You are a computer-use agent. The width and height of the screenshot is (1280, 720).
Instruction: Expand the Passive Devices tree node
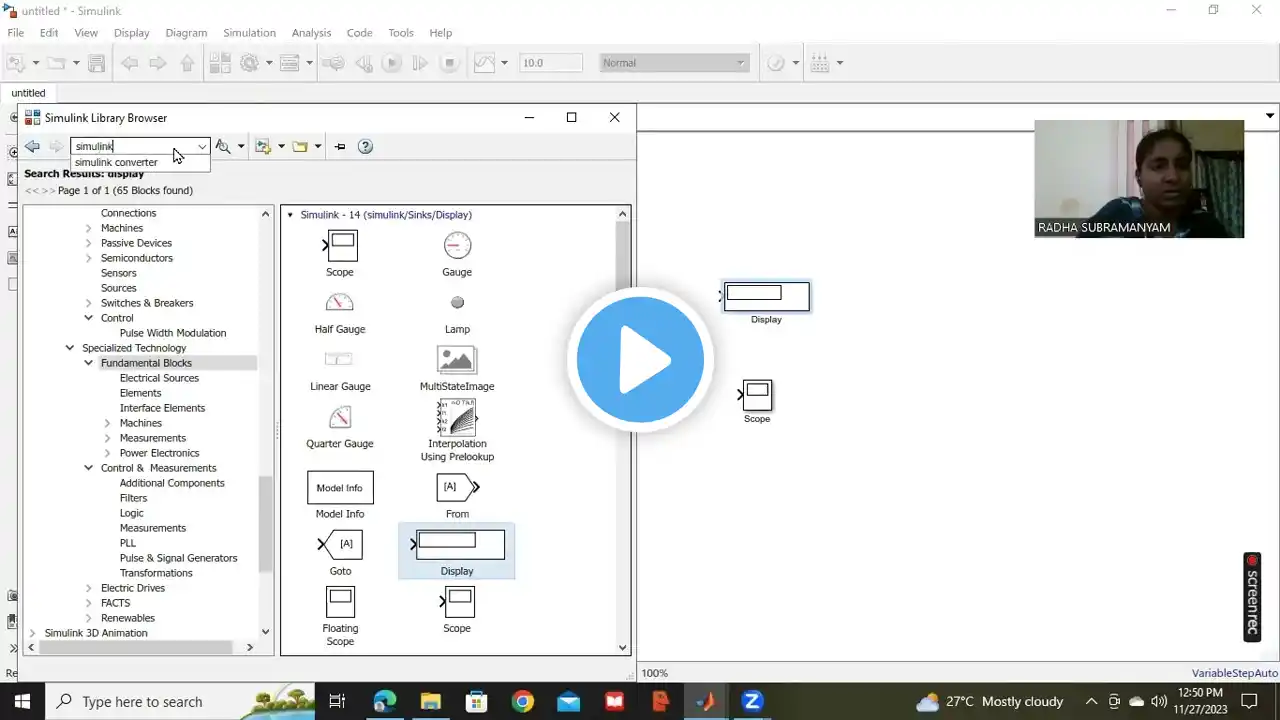click(x=89, y=243)
